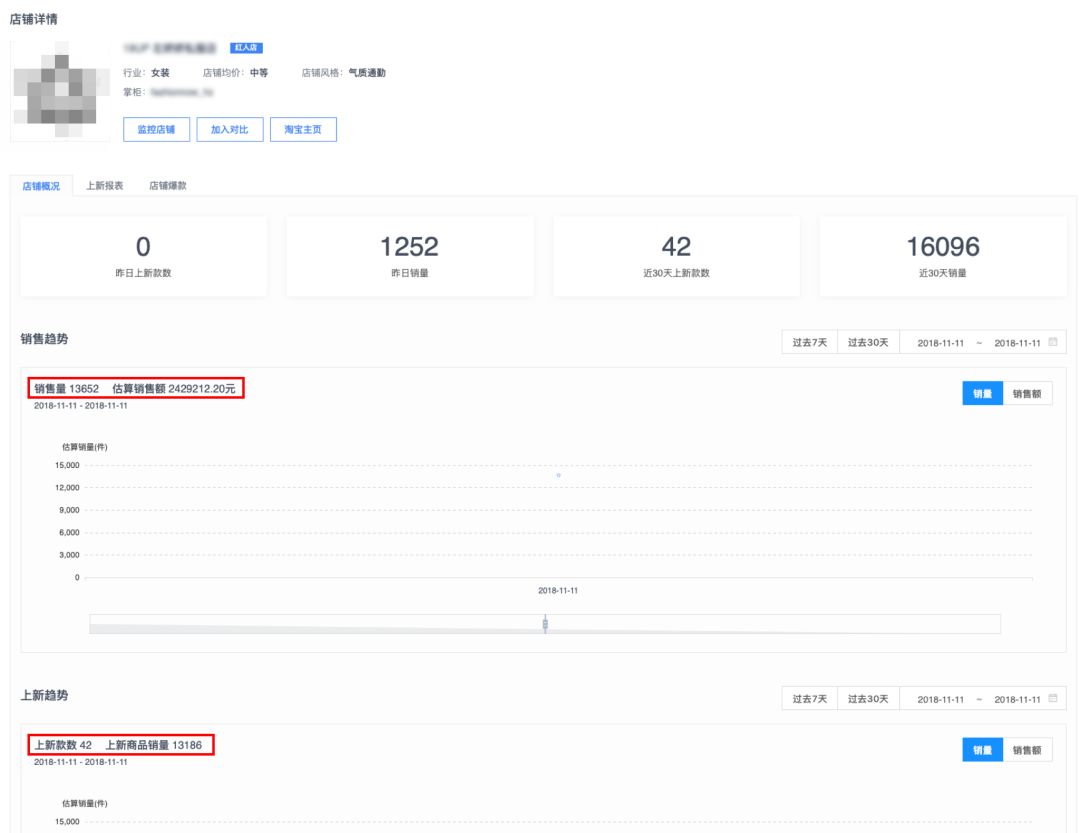Click the 近30天上新款数 42 card
The width and height of the screenshot is (1080, 833).
pos(676,256)
